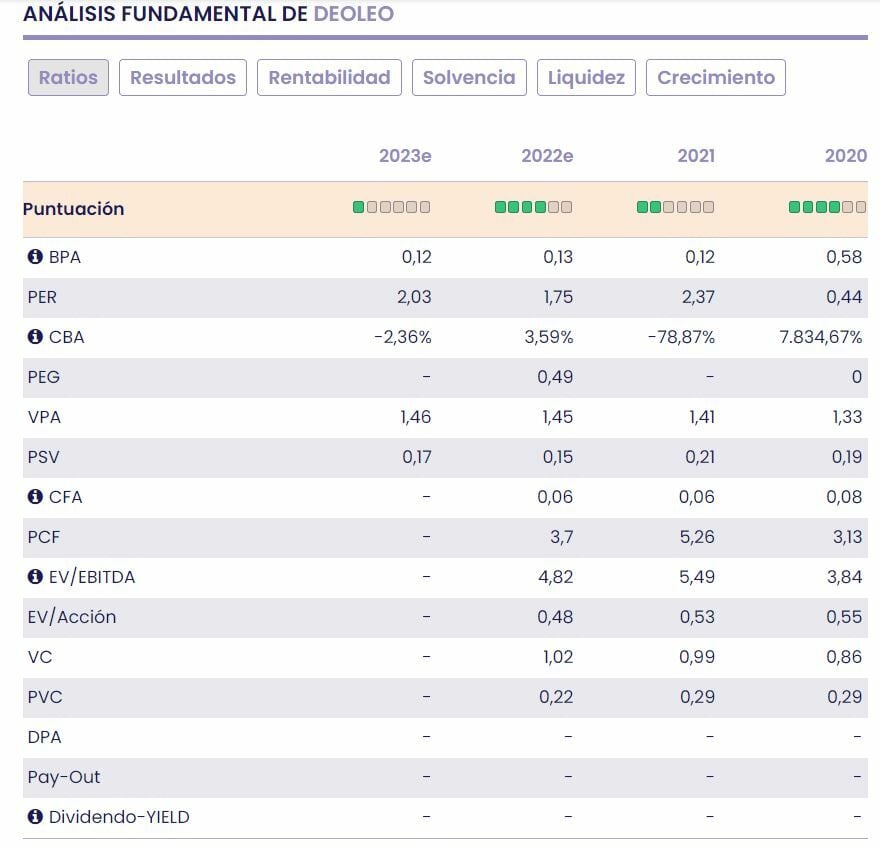Click the info icon next to CBA

pyautogui.click(x=35, y=336)
